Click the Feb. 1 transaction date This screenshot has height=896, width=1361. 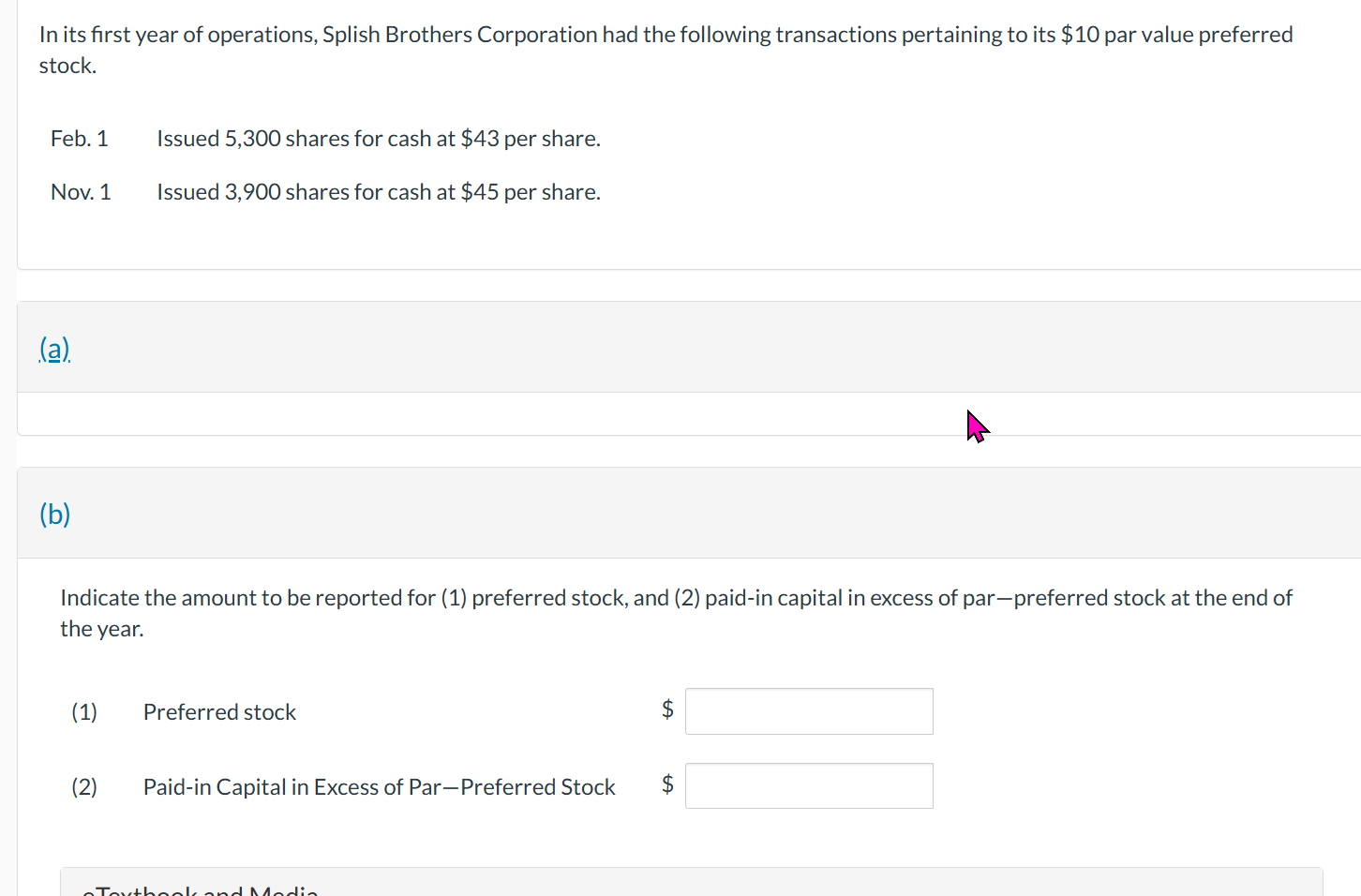(x=80, y=139)
